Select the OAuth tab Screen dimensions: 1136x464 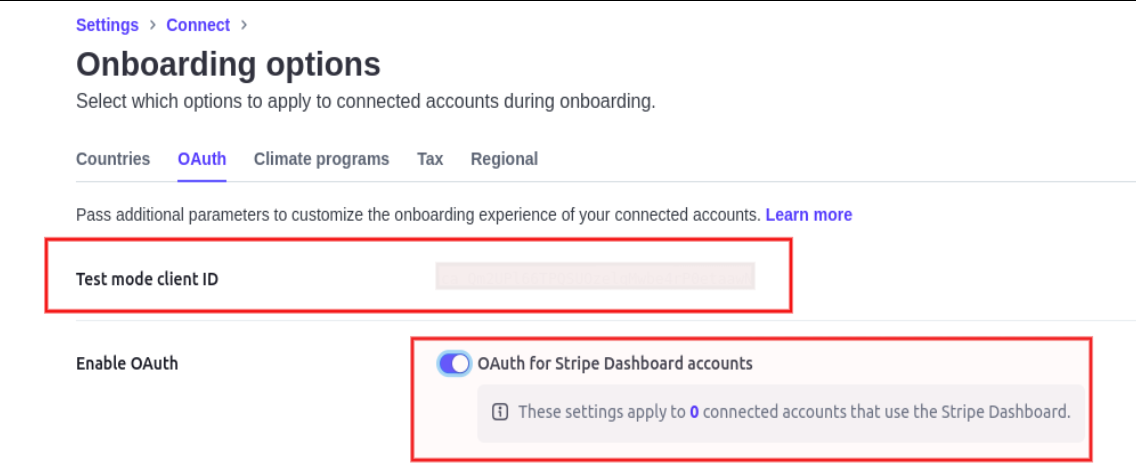point(202,159)
